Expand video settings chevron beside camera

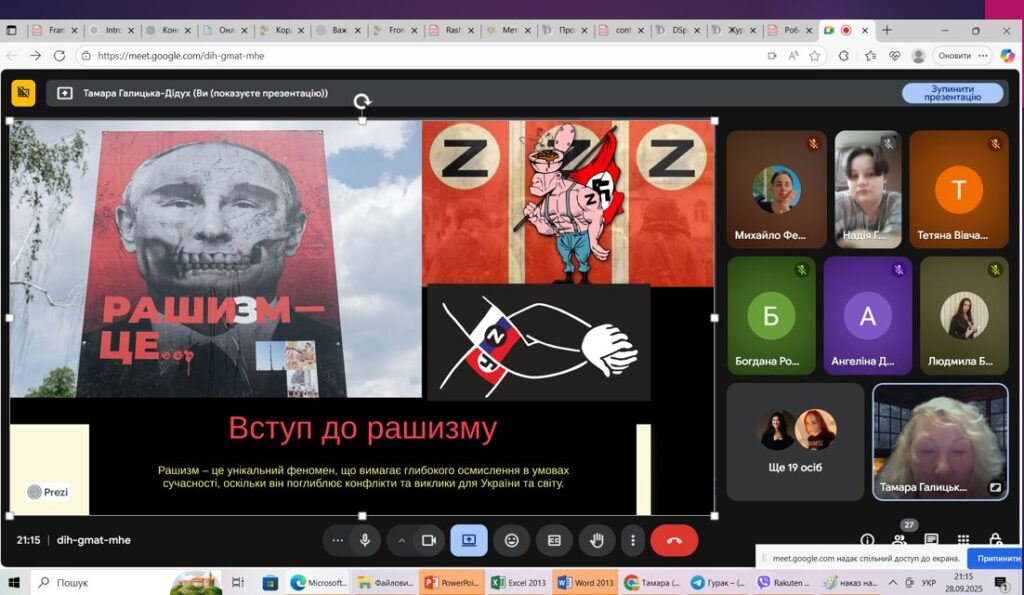tap(402, 540)
